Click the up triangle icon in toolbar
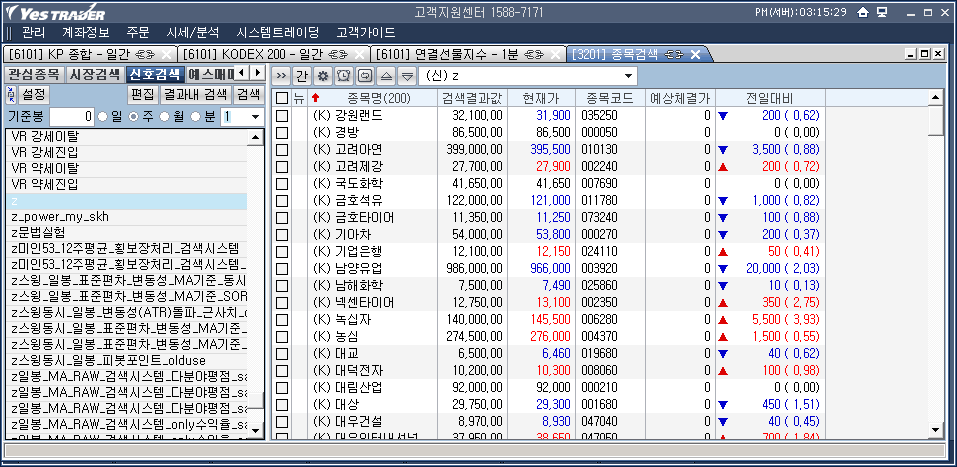Image resolution: width=957 pixels, height=467 pixels. pyautogui.click(x=386, y=76)
